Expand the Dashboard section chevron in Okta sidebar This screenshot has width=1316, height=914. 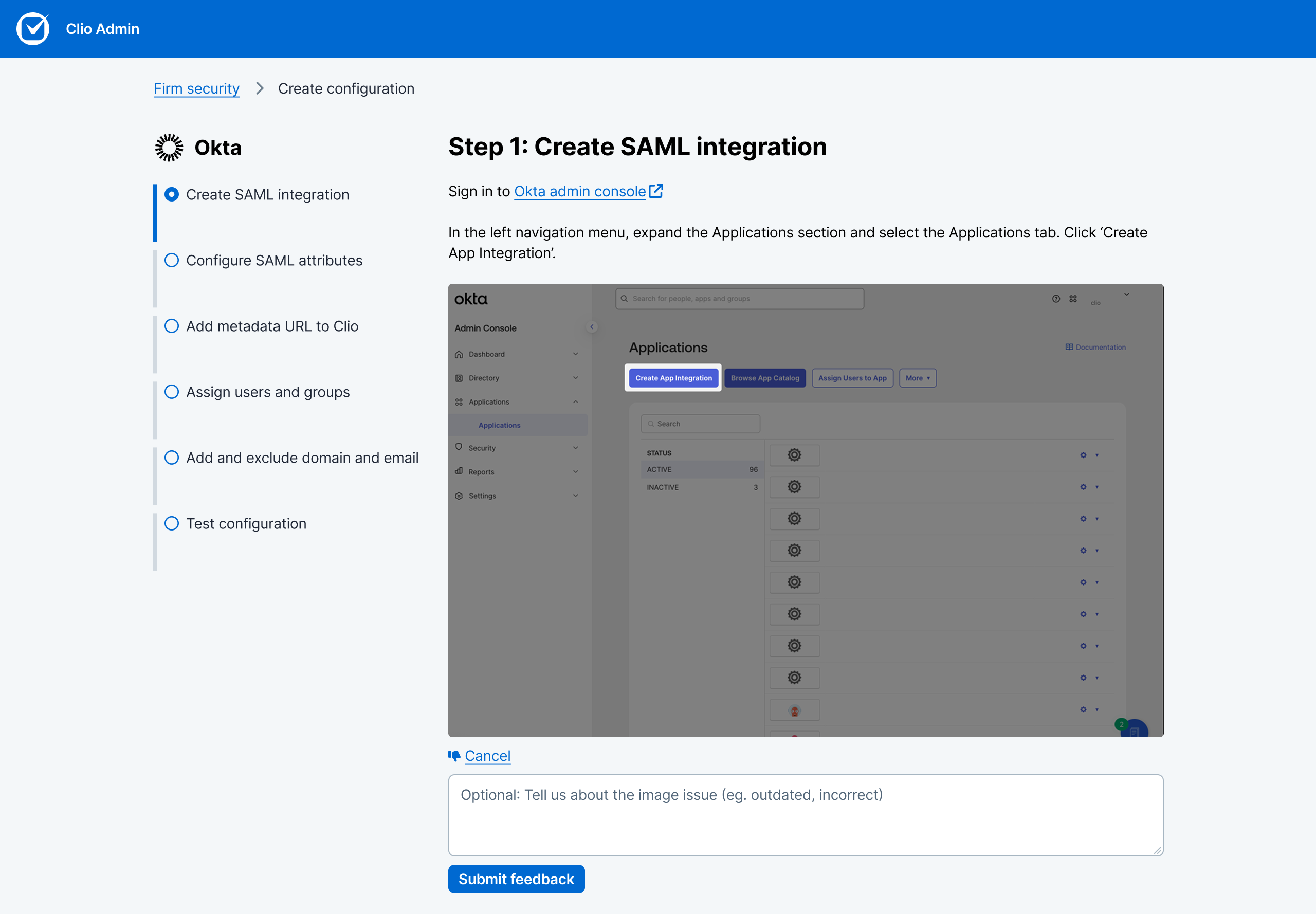coord(576,354)
